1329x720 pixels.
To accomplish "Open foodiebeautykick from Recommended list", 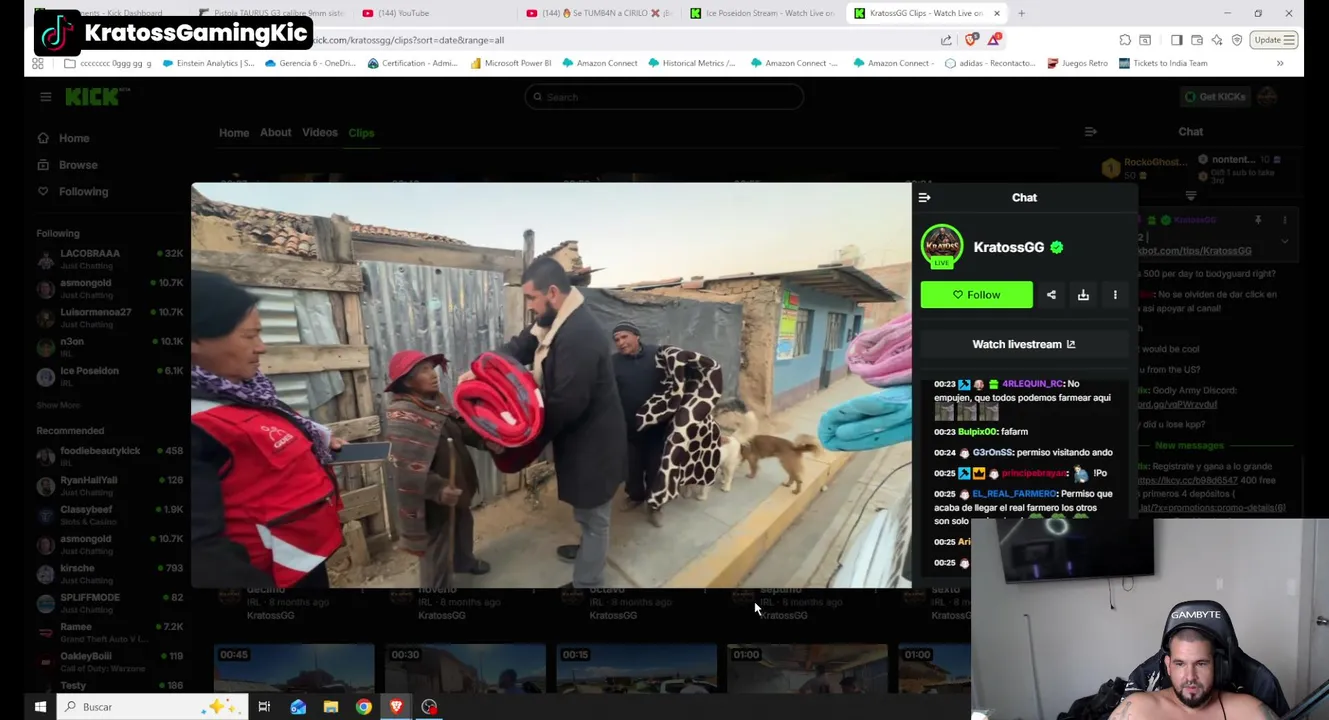I will 110,455.
